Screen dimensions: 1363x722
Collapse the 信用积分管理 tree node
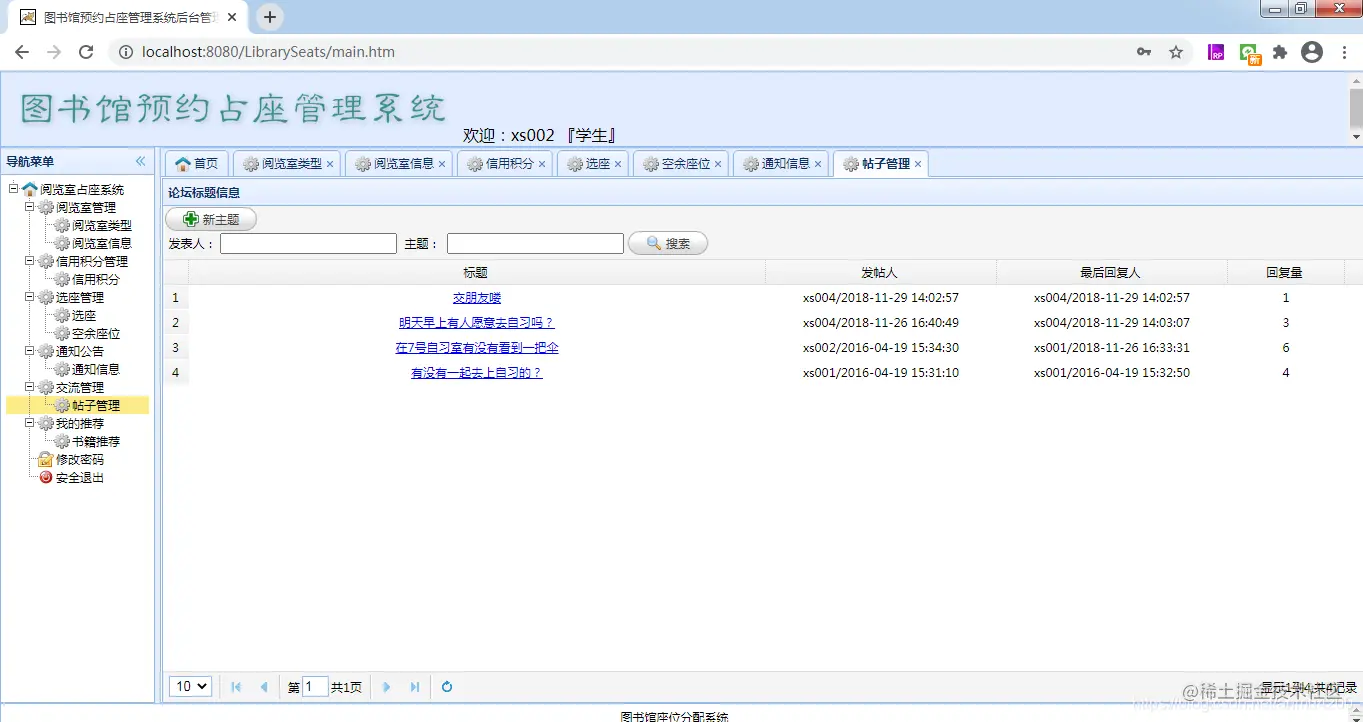tap(30, 261)
